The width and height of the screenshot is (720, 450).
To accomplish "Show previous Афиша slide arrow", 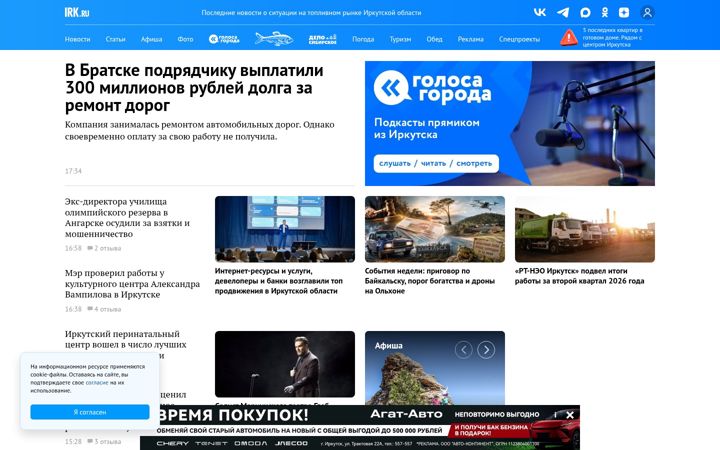I will [463, 350].
